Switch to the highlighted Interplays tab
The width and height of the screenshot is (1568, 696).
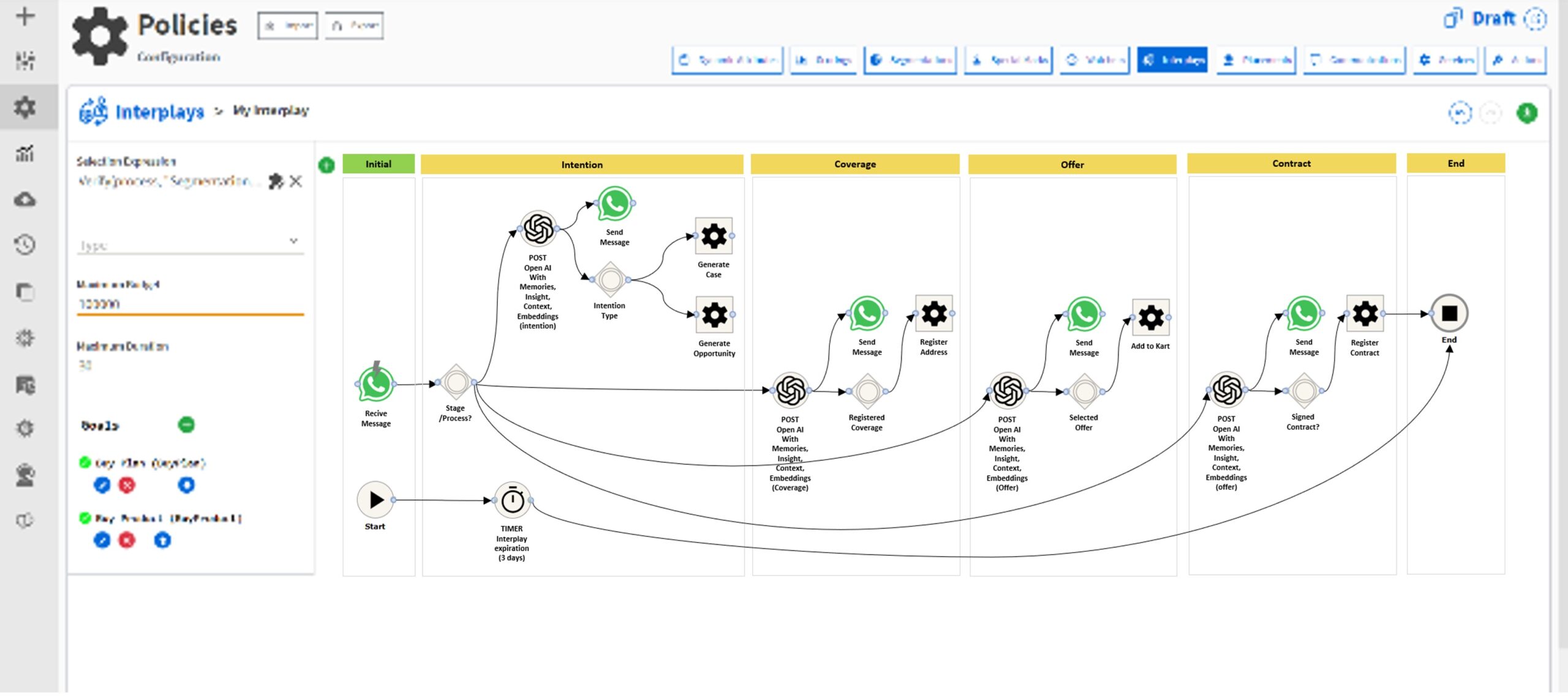pyautogui.click(x=1172, y=60)
